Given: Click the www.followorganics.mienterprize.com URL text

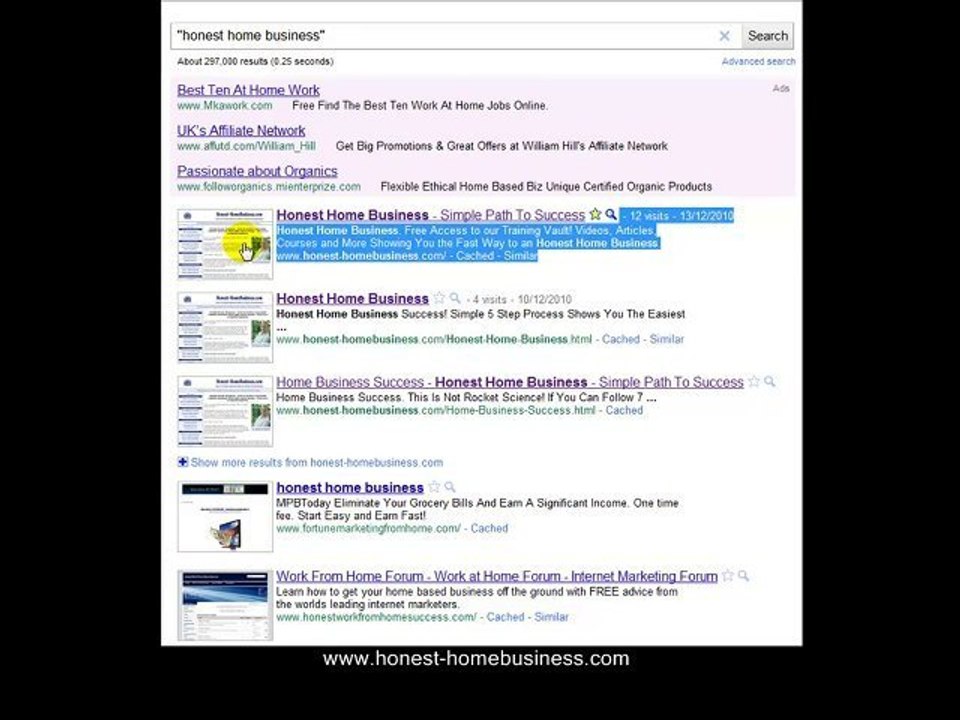Looking at the screenshot, I should click(269, 187).
